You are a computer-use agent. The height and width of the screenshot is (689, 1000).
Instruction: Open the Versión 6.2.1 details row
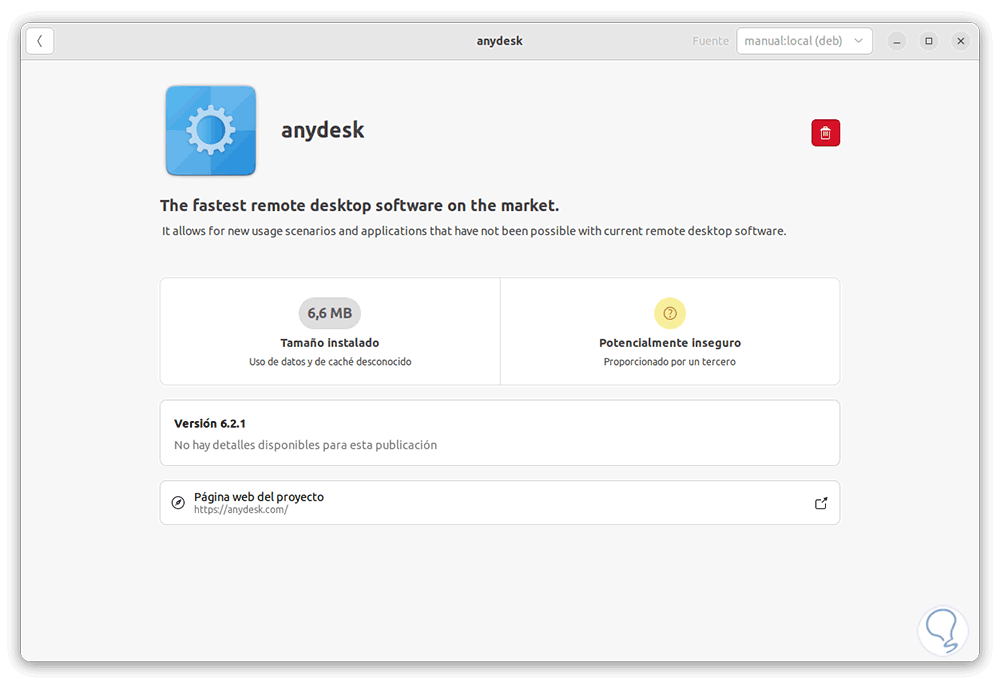tap(499, 433)
